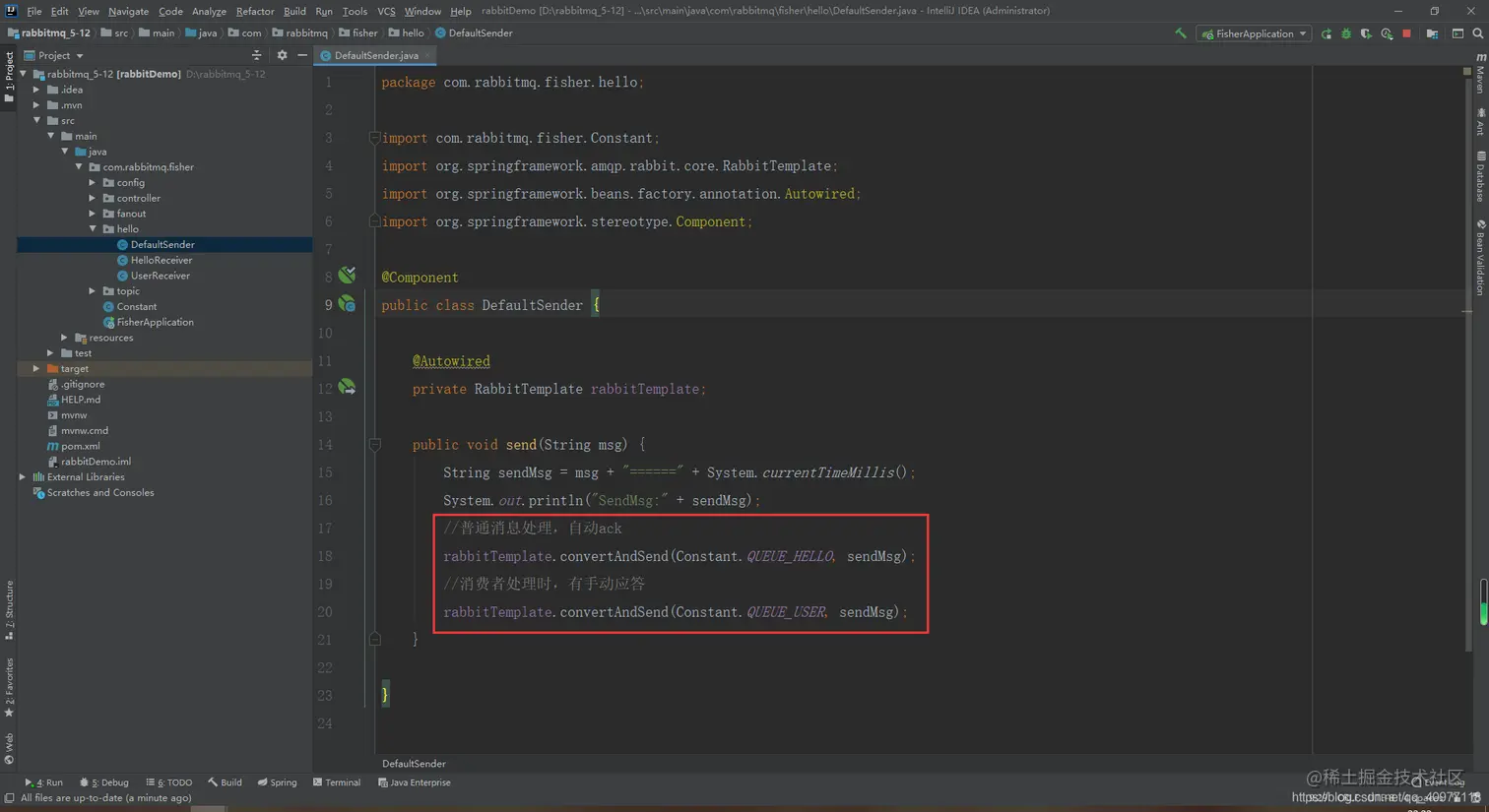The width and height of the screenshot is (1489, 812).
Task: Open the Maven tool window
Action: [x=1480, y=75]
